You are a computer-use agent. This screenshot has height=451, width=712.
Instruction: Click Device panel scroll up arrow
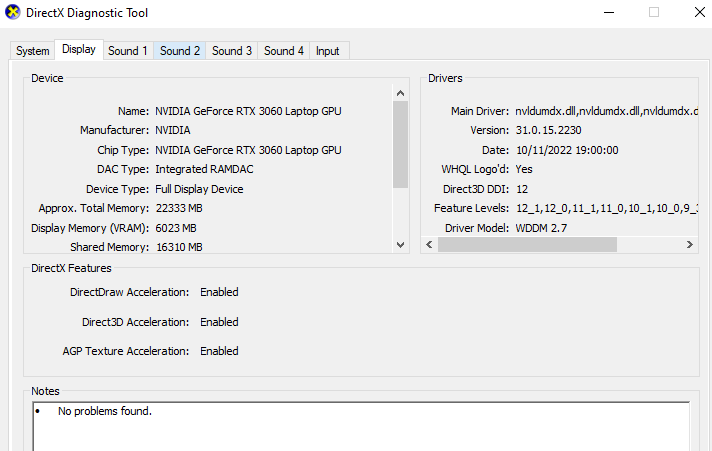400,93
